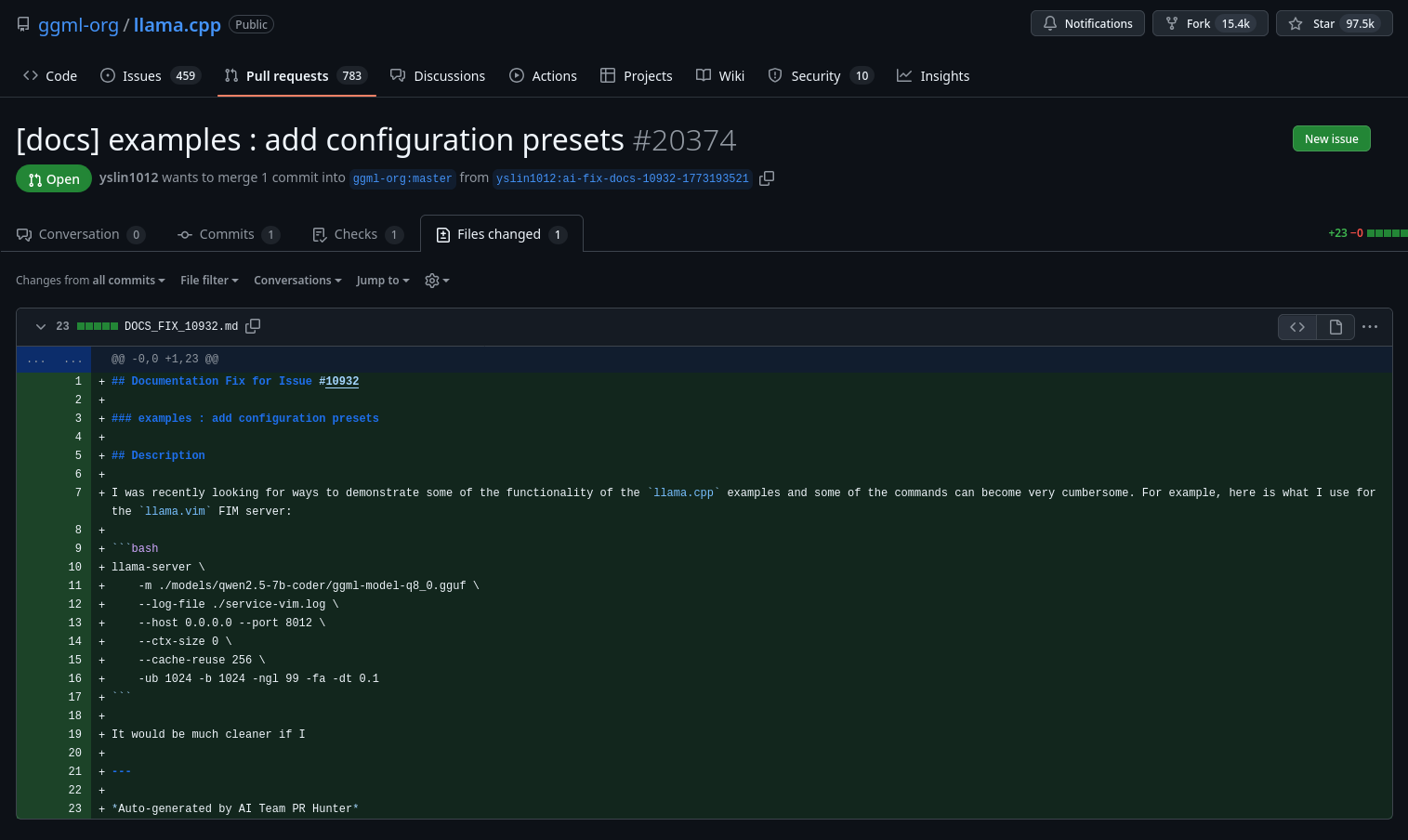Open the Pull requests tab

pos(296,76)
